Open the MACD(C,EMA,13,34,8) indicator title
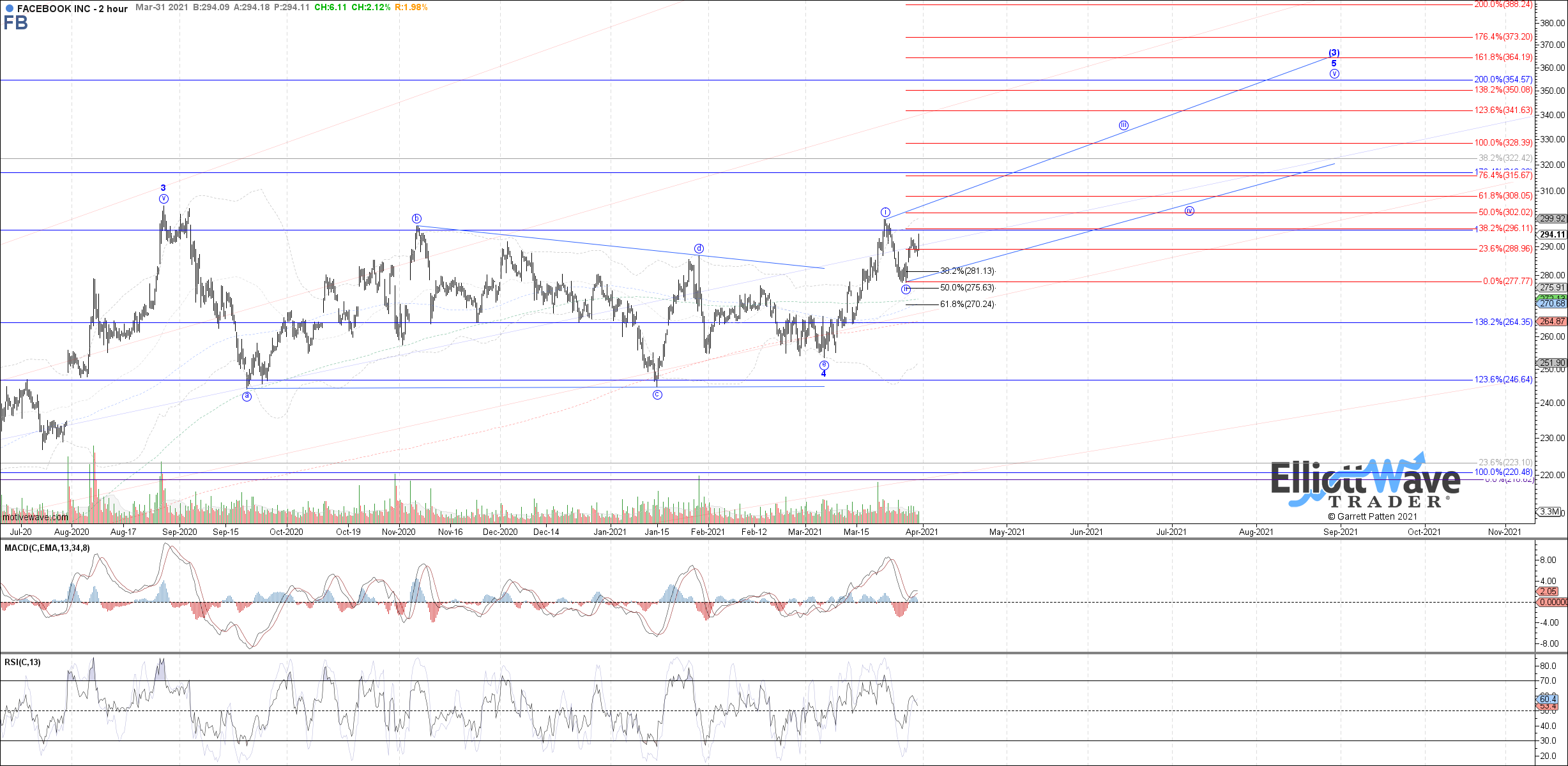The width and height of the screenshot is (1568, 766). [x=47, y=548]
